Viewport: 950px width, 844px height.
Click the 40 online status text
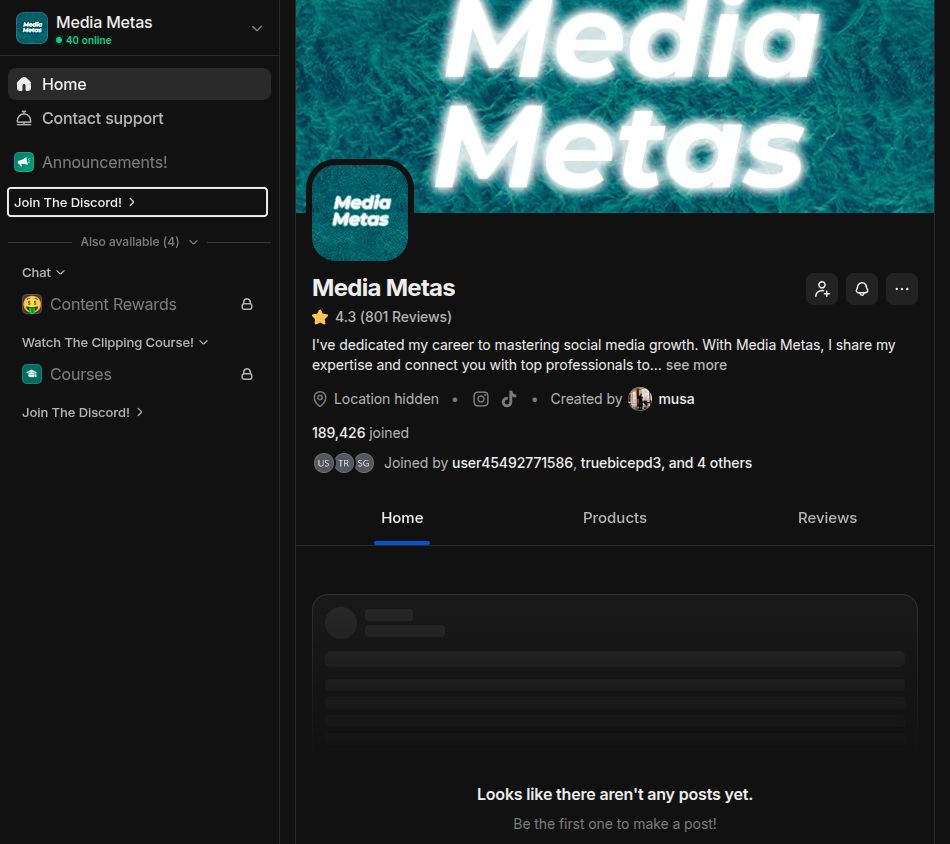pyautogui.click(x=88, y=40)
